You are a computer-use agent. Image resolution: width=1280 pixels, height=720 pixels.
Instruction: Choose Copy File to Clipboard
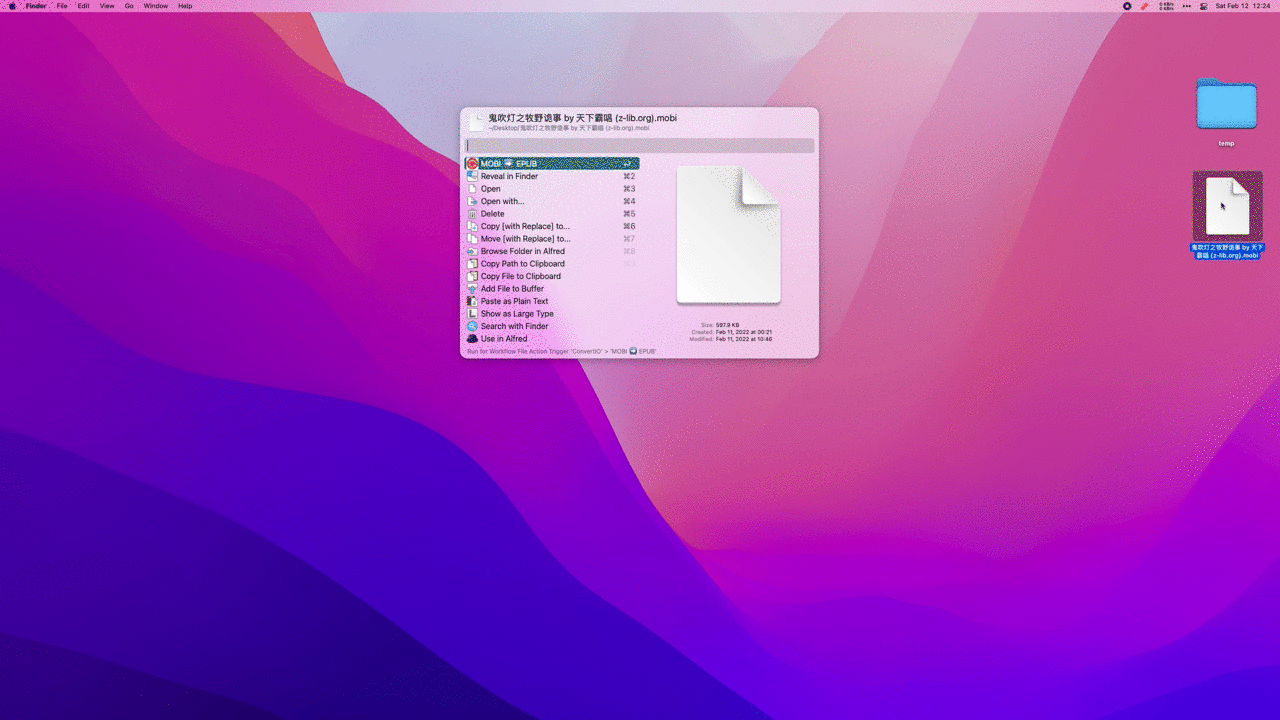coord(520,276)
